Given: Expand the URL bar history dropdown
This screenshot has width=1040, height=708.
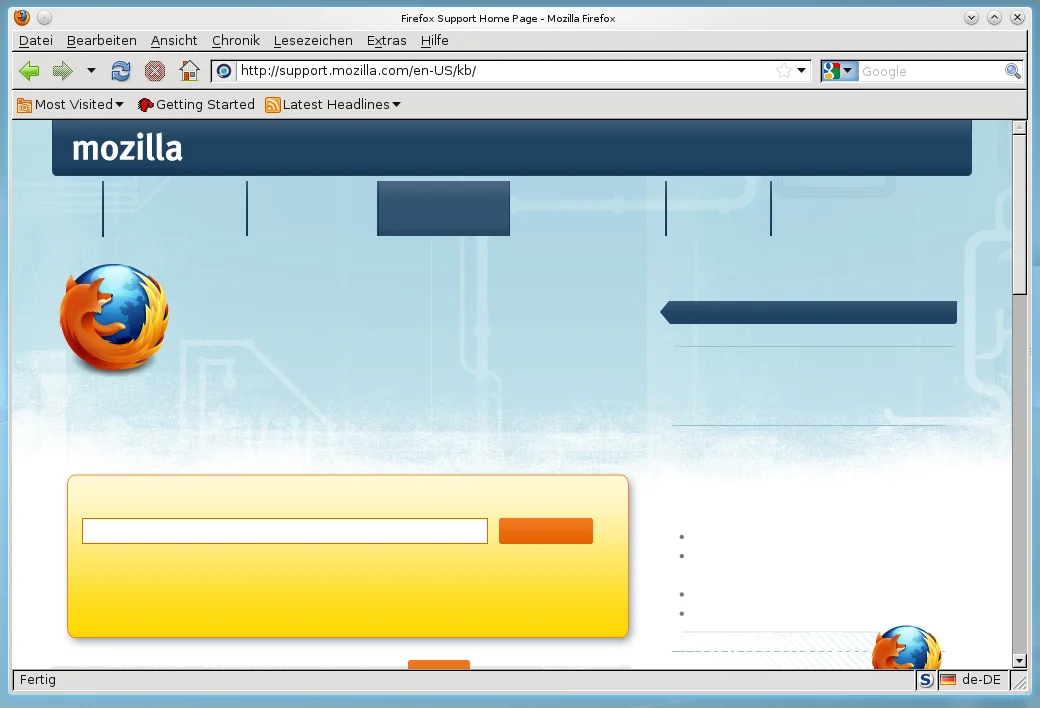Looking at the screenshot, I should 802,71.
